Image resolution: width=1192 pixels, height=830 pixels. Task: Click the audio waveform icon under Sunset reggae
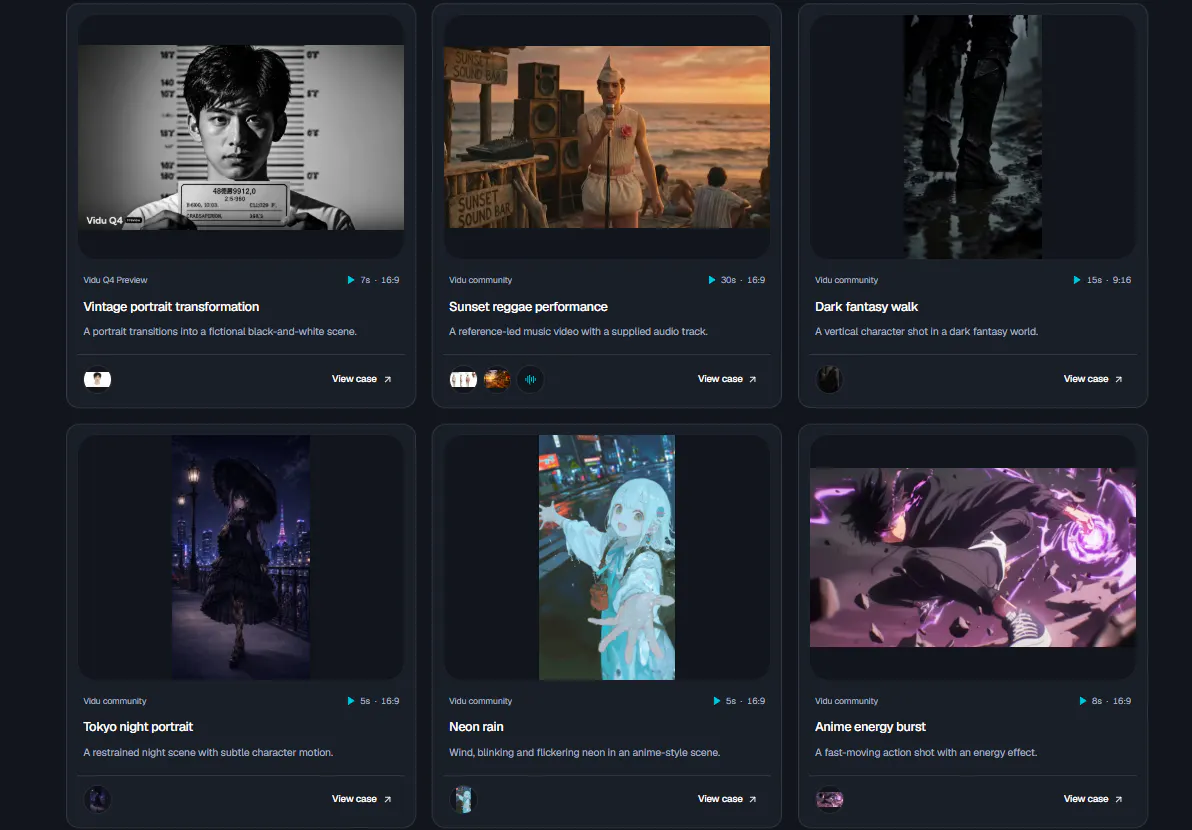[531, 379]
